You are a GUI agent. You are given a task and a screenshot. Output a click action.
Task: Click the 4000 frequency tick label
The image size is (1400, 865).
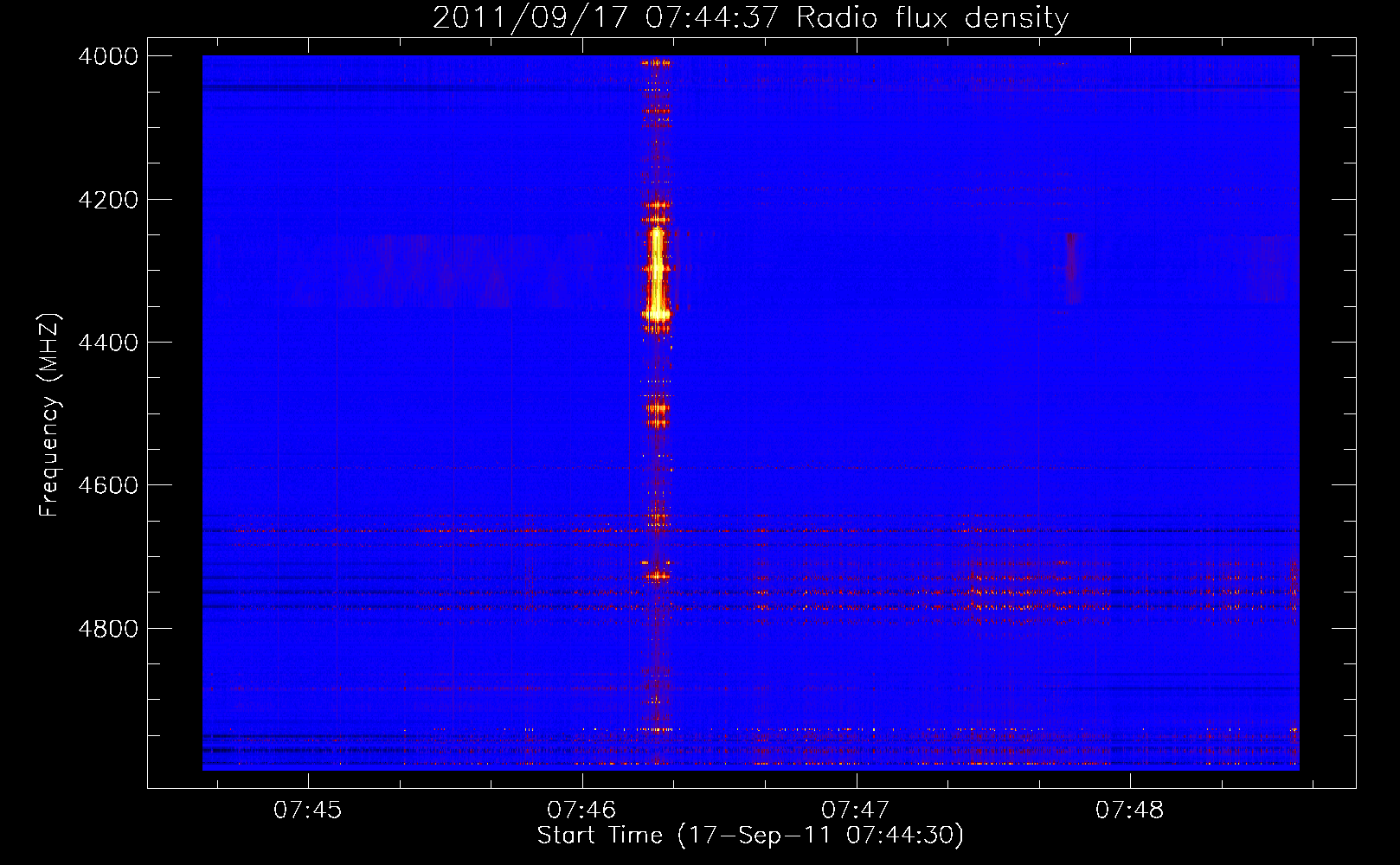click(108, 56)
